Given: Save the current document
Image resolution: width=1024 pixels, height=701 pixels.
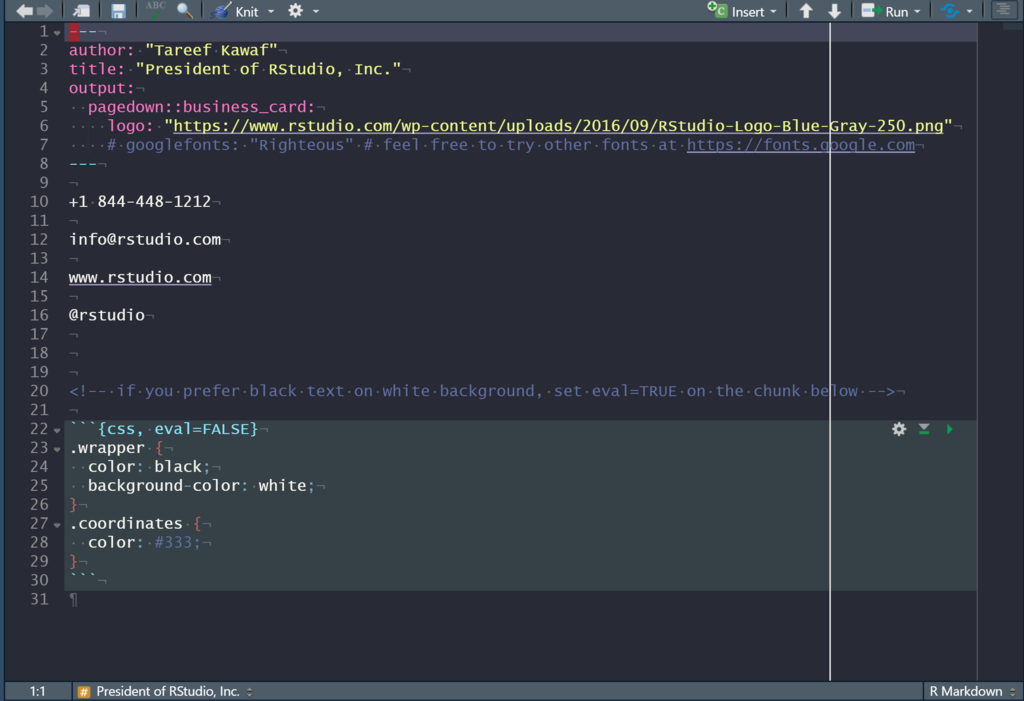Looking at the screenshot, I should click(x=118, y=11).
